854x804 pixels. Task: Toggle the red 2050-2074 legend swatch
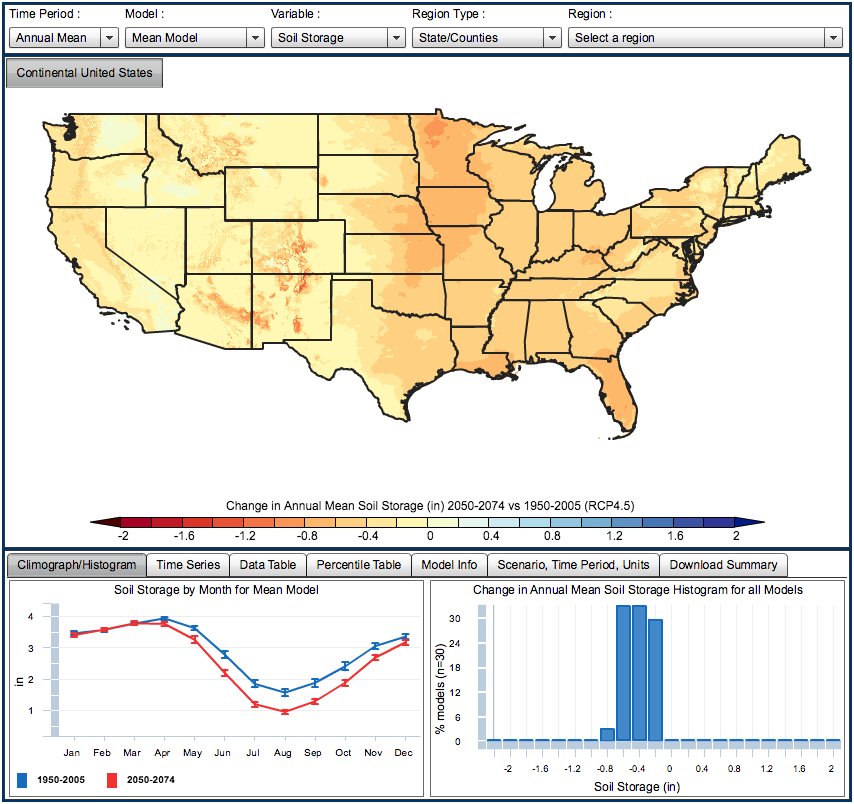tap(113, 779)
